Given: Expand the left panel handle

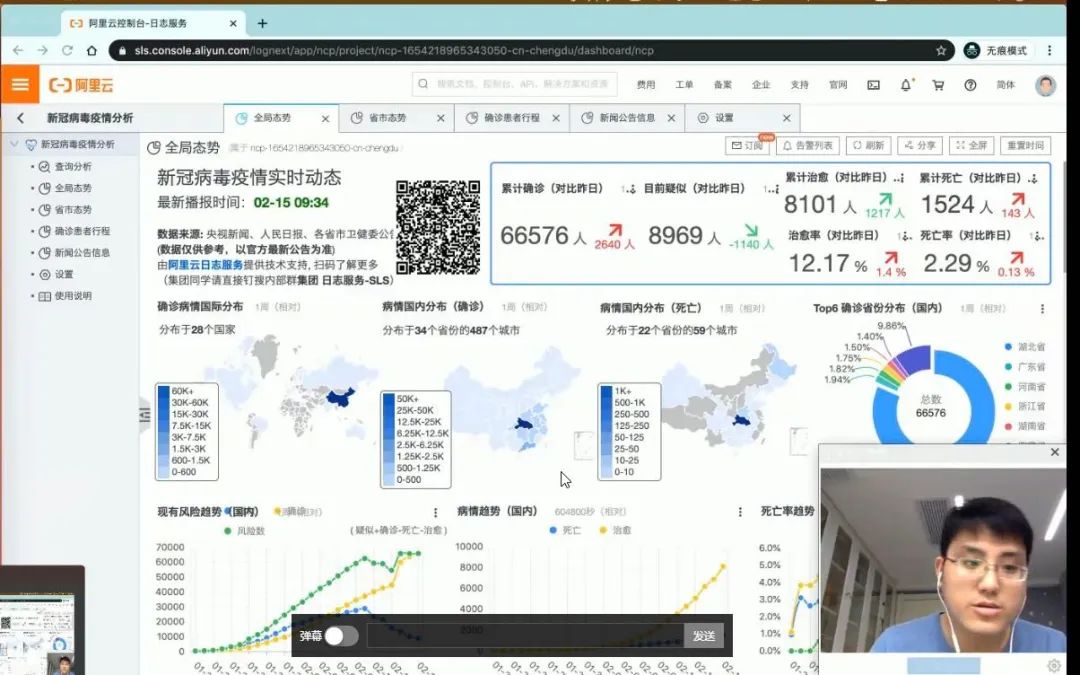Looking at the screenshot, I should pyautogui.click(x=145, y=415).
